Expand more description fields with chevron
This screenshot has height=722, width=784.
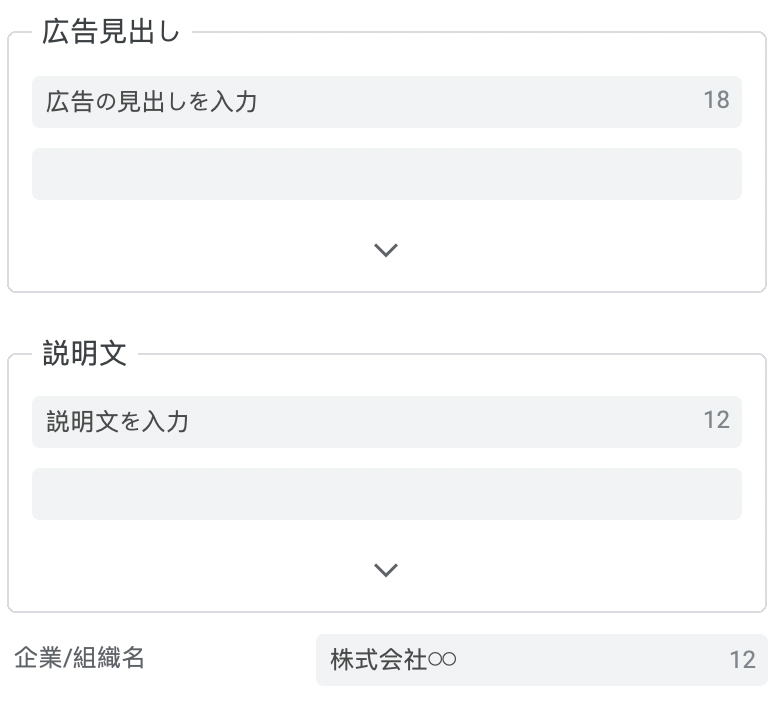tap(386, 570)
